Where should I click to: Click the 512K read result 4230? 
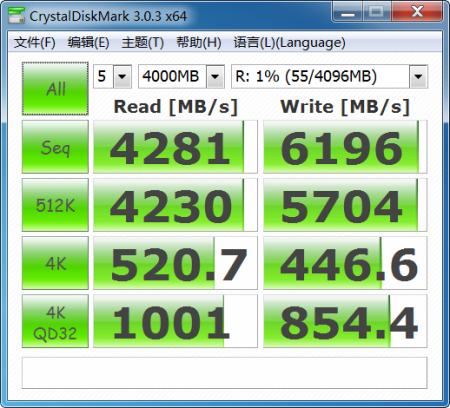[175, 205]
